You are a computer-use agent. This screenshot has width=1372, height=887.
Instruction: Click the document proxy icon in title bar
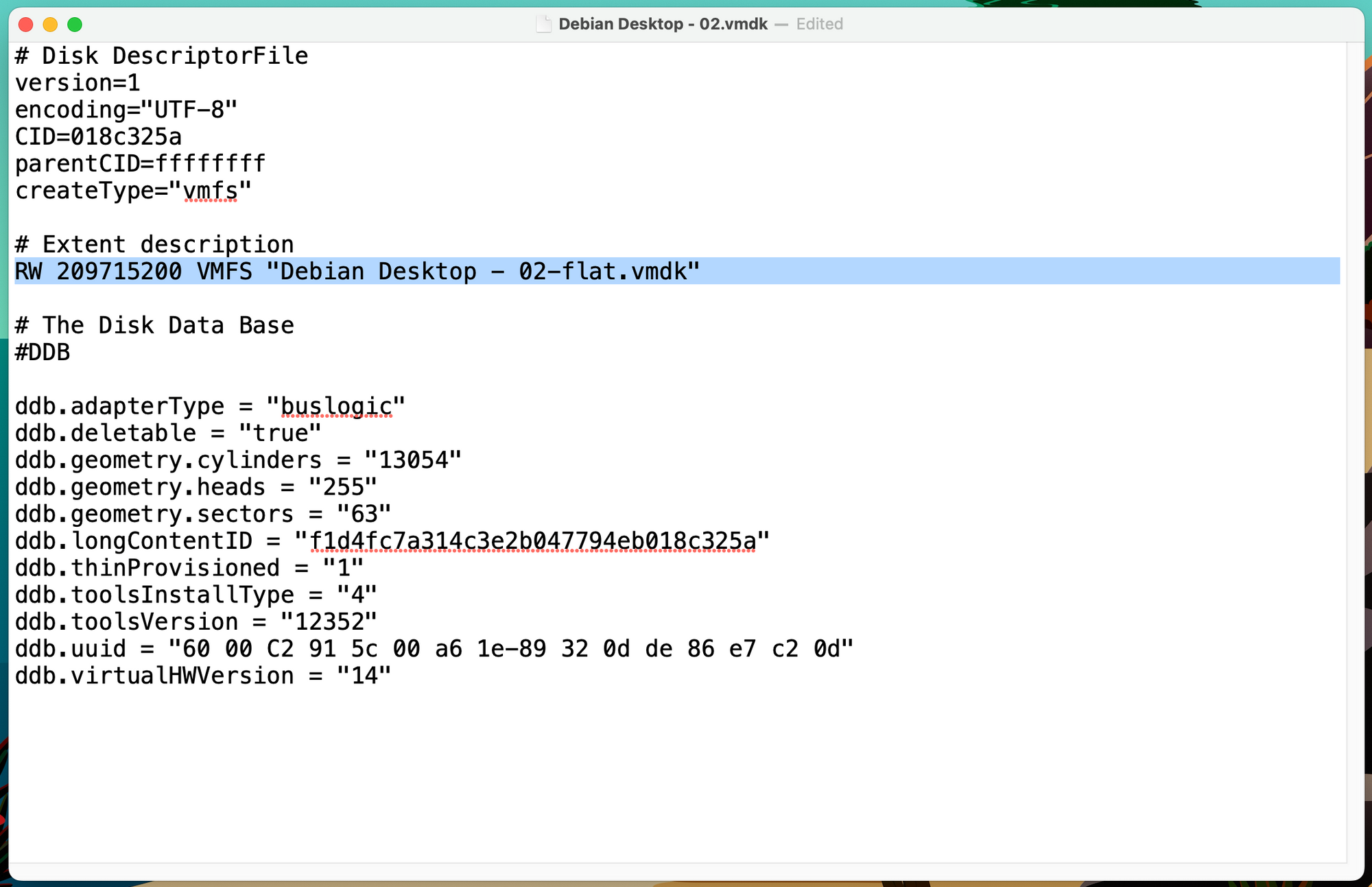tap(543, 25)
